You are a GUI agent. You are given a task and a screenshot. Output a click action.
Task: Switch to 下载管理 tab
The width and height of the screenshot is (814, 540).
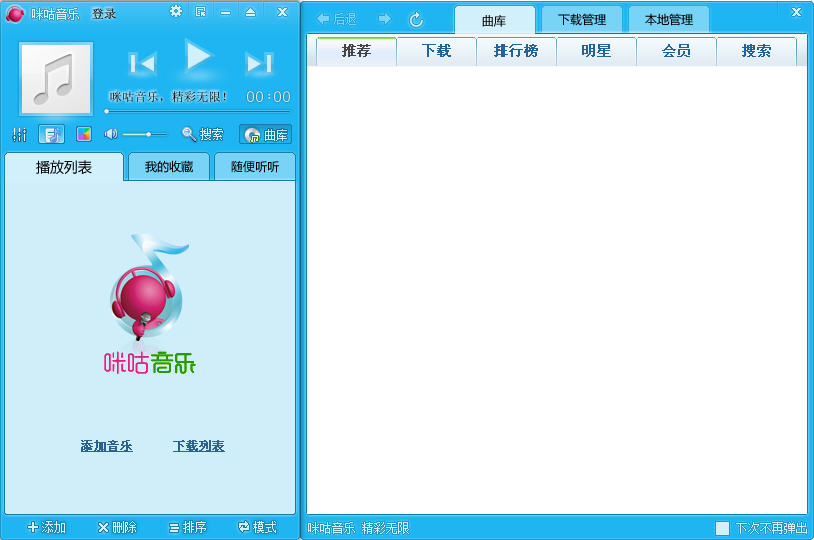pos(582,20)
